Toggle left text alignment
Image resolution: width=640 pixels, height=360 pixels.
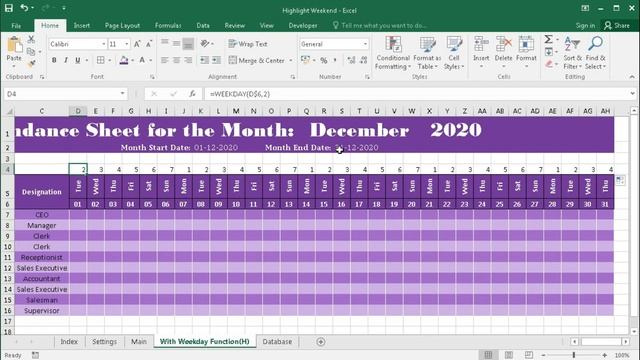click(164, 60)
